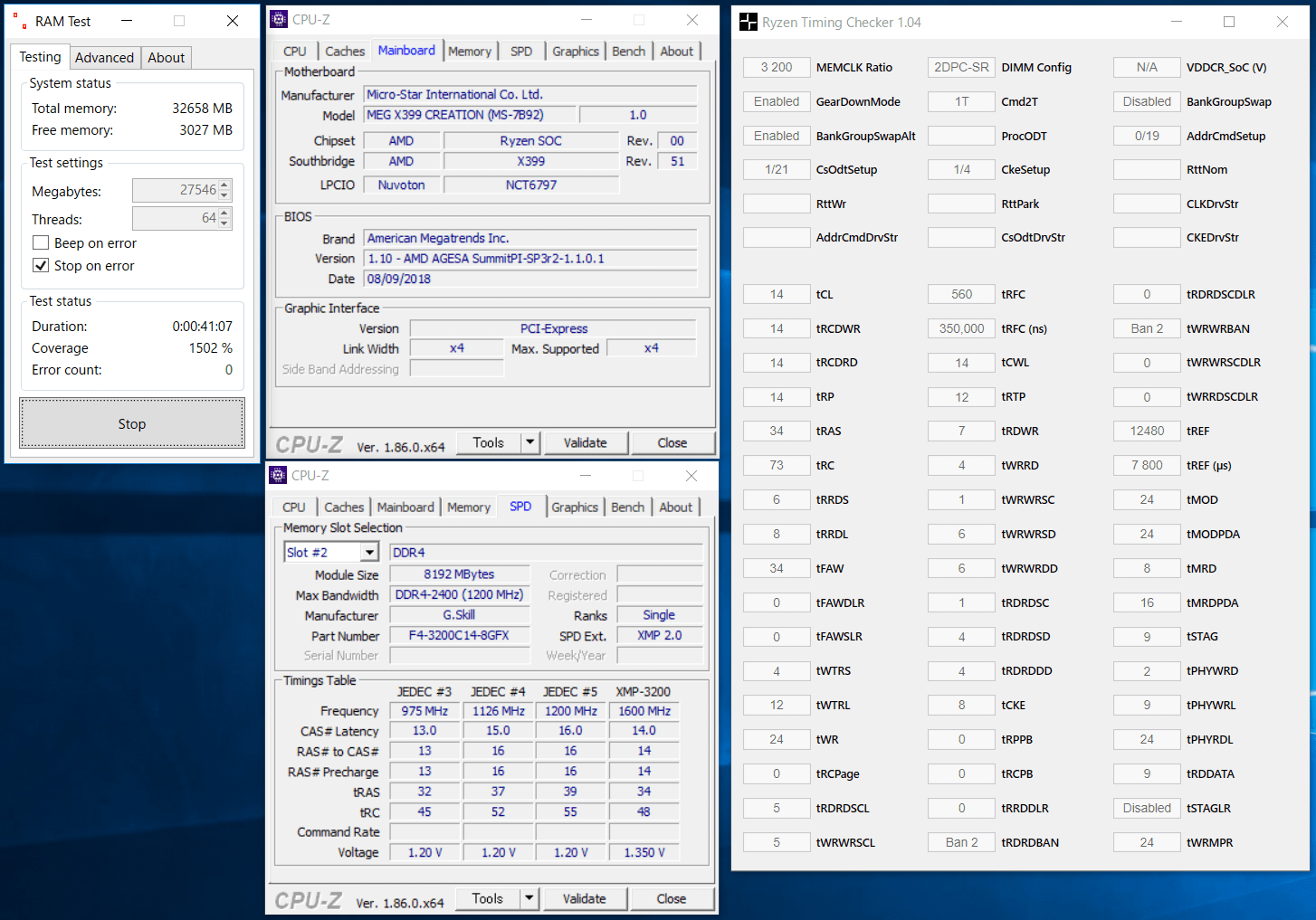Viewport: 1316px width, 920px height.
Task: Click the Ryzen Timing Checker title bar icon
Action: click(x=749, y=22)
